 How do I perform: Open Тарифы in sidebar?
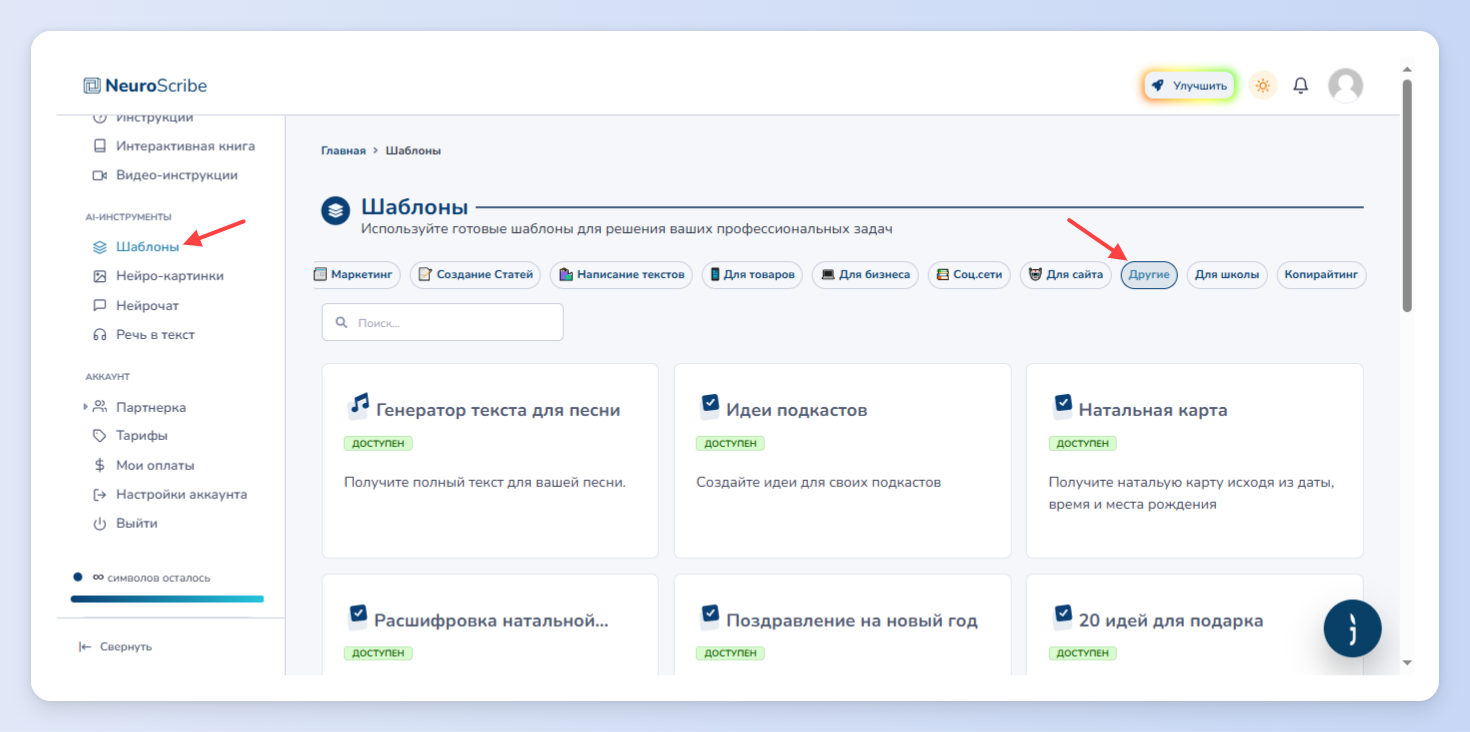click(x=130, y=436)
